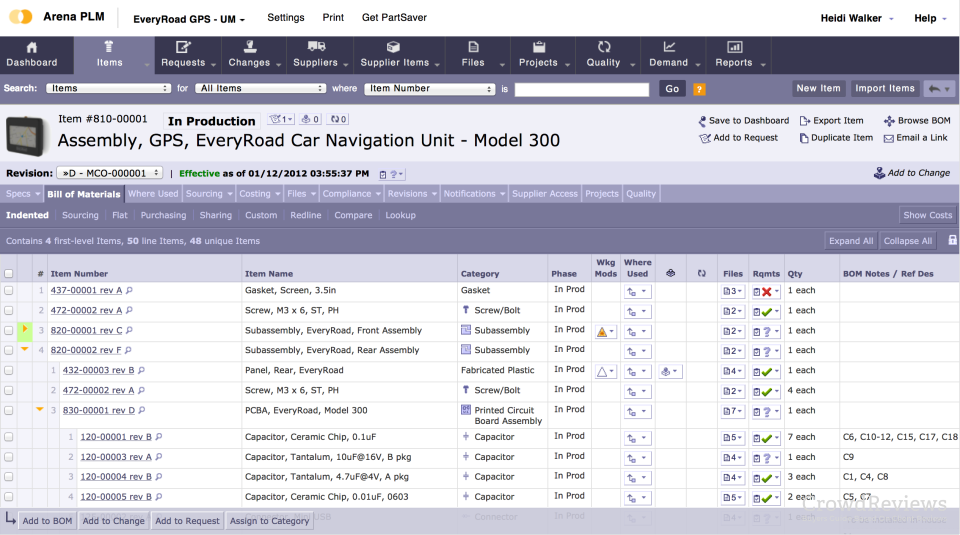Click the orange search help question icon
Screen dimensions: 960x535
699,89
